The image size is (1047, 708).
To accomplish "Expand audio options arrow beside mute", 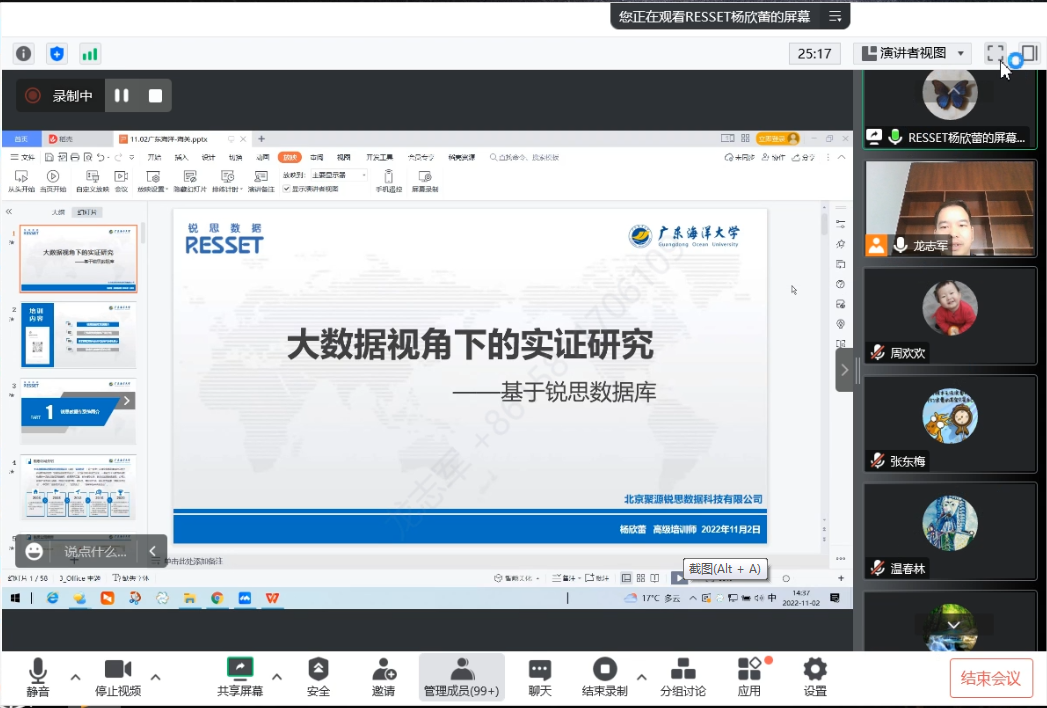I will pyautogui.click(x=75, y=677).
